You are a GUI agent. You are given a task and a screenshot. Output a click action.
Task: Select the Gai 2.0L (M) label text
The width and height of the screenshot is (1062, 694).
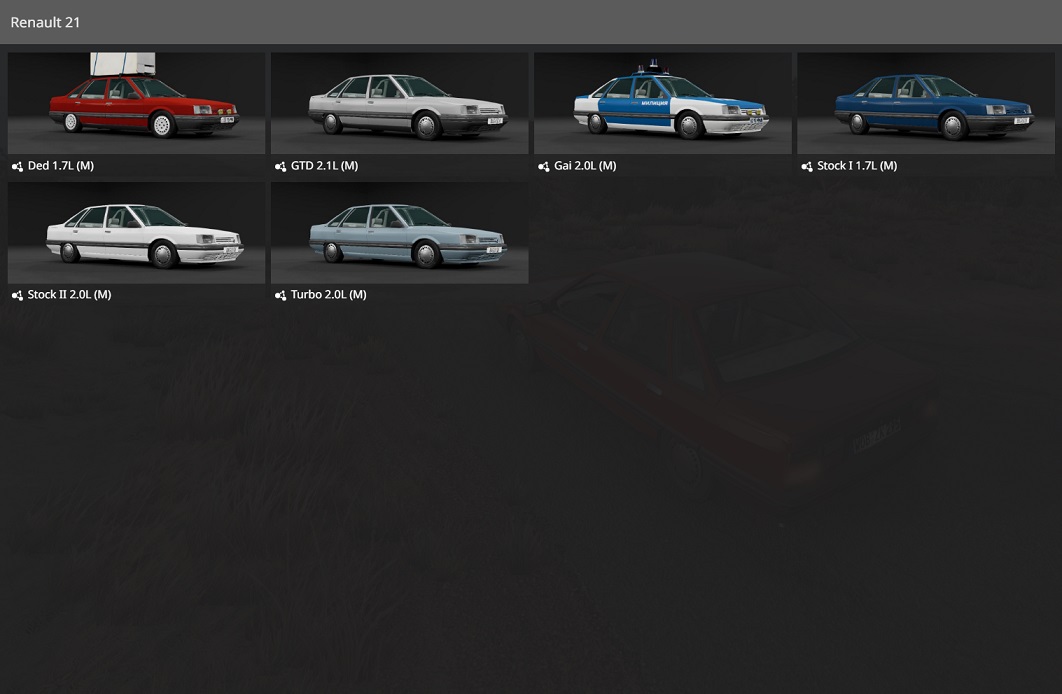(x=585, y=166)
